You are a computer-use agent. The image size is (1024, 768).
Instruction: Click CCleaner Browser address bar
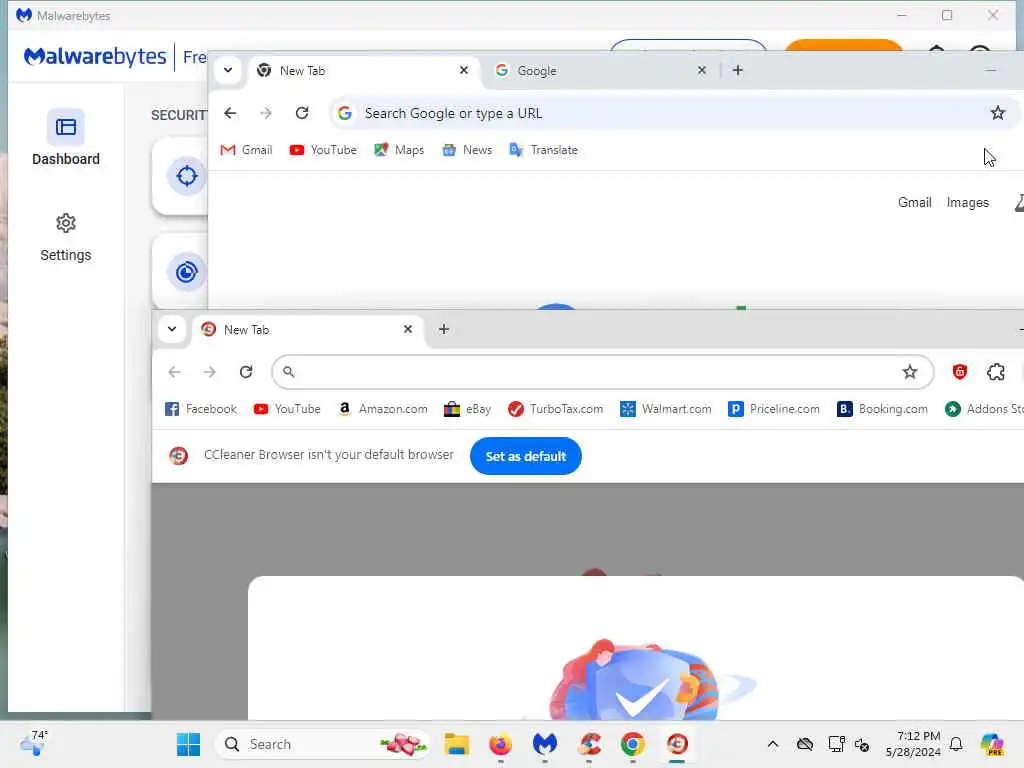pos(602,372)
